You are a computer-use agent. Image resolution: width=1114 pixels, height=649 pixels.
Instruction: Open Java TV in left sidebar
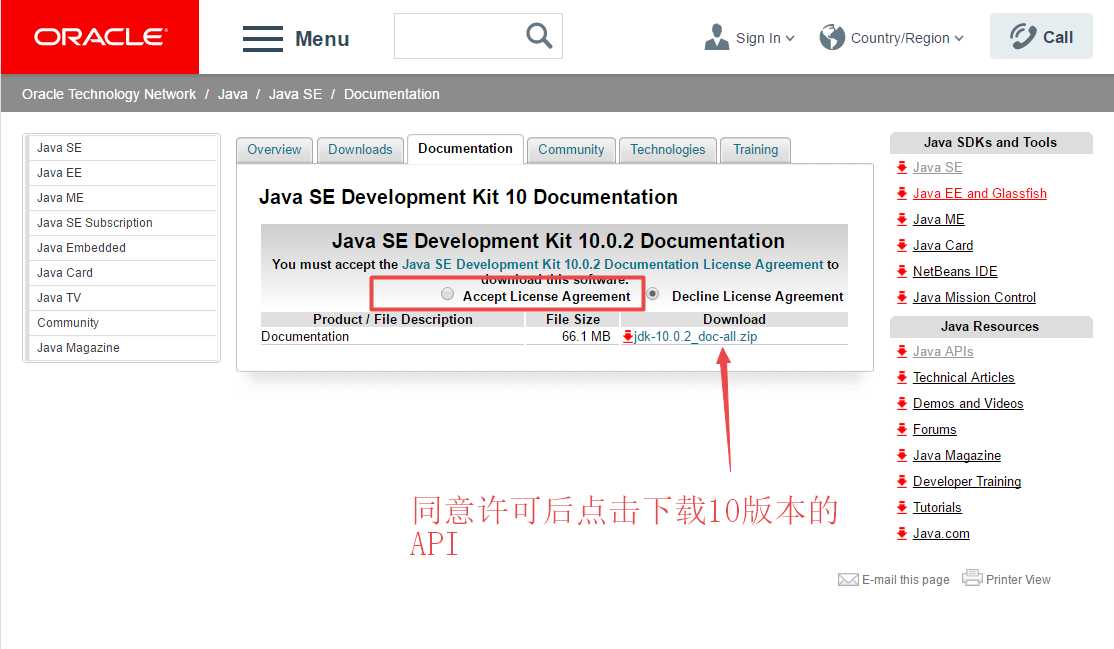click(x=122, y=297)
